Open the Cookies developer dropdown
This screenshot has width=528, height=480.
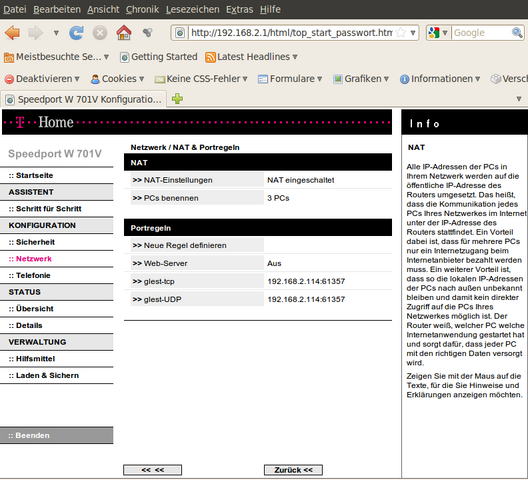point(118,79)
